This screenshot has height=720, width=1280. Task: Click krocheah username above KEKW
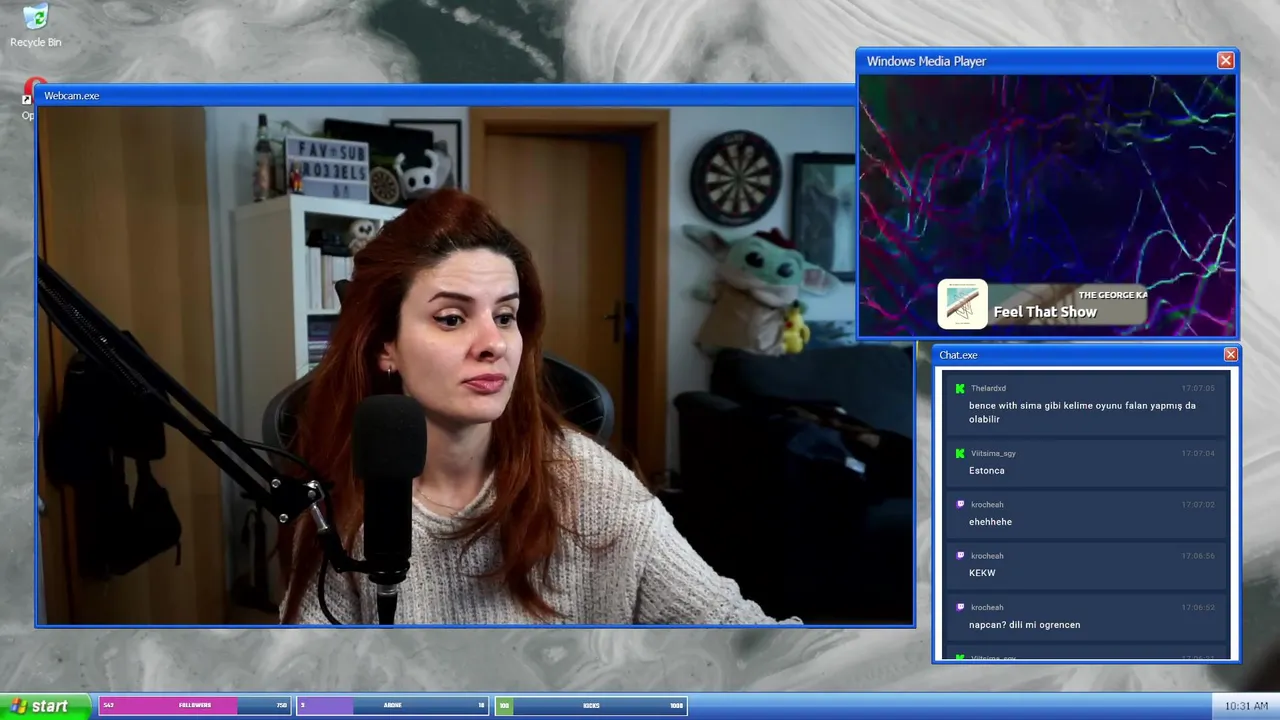point(987,555)
